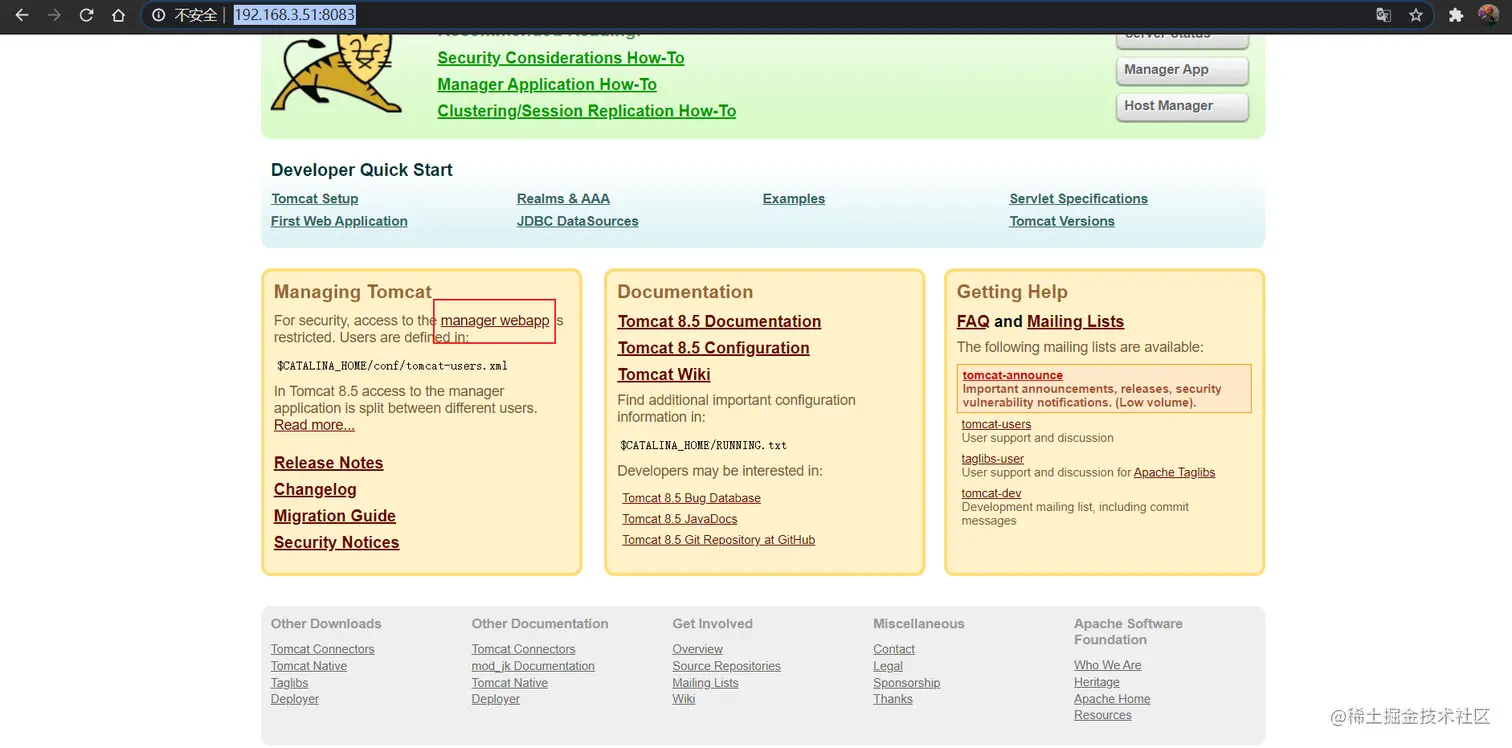
Task: Open the Changelog link
Action: tap(315, 489)
